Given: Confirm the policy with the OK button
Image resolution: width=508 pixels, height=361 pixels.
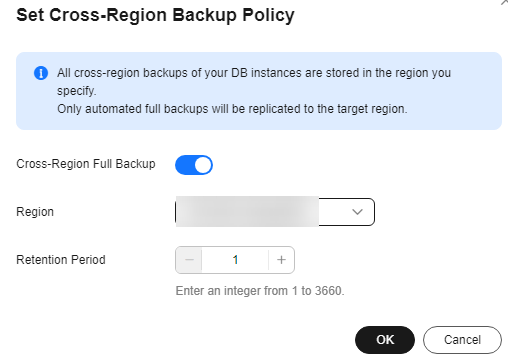Looking at the screenshot, I should [385, 340].
